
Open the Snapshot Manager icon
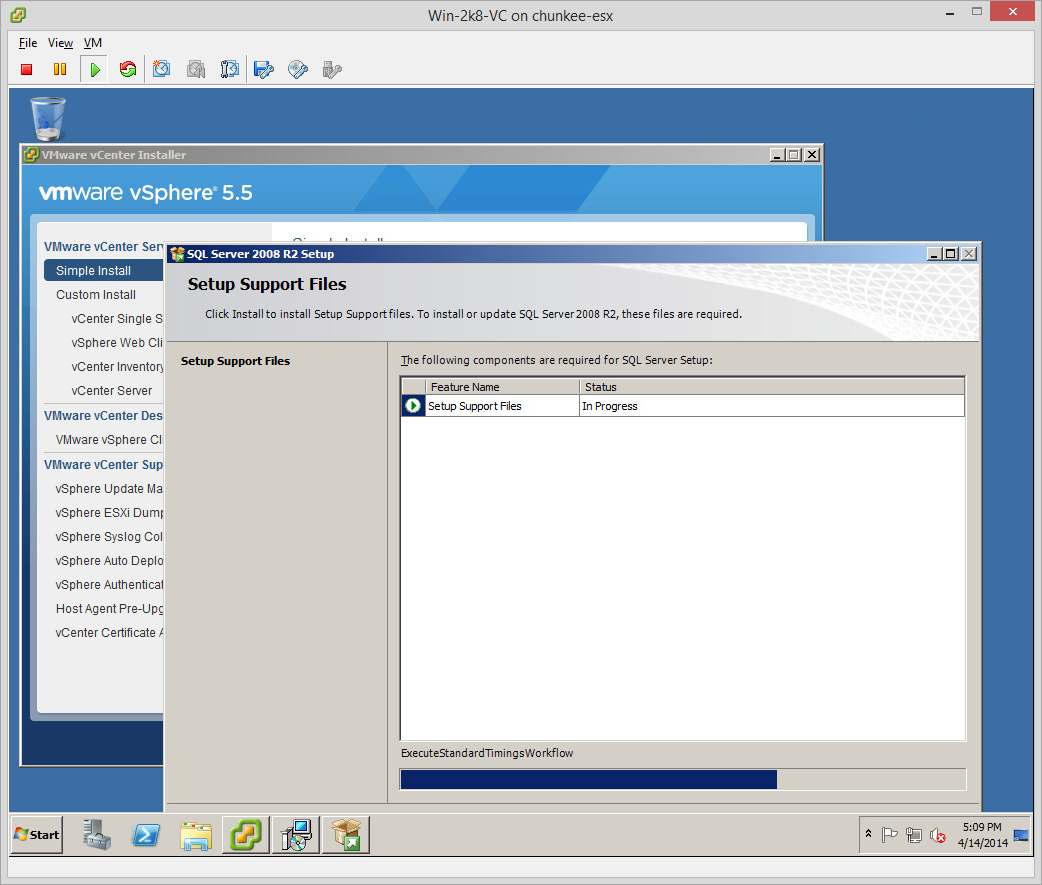(x=230, y=69)
